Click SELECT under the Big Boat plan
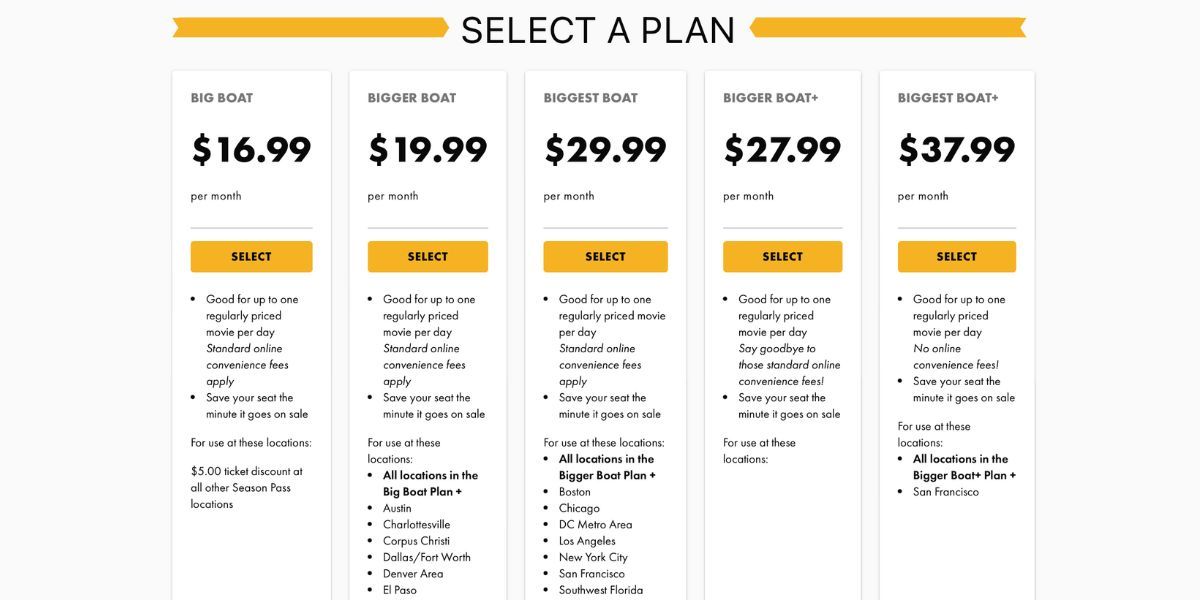The image size is (1200, 600). click(251, 256)
